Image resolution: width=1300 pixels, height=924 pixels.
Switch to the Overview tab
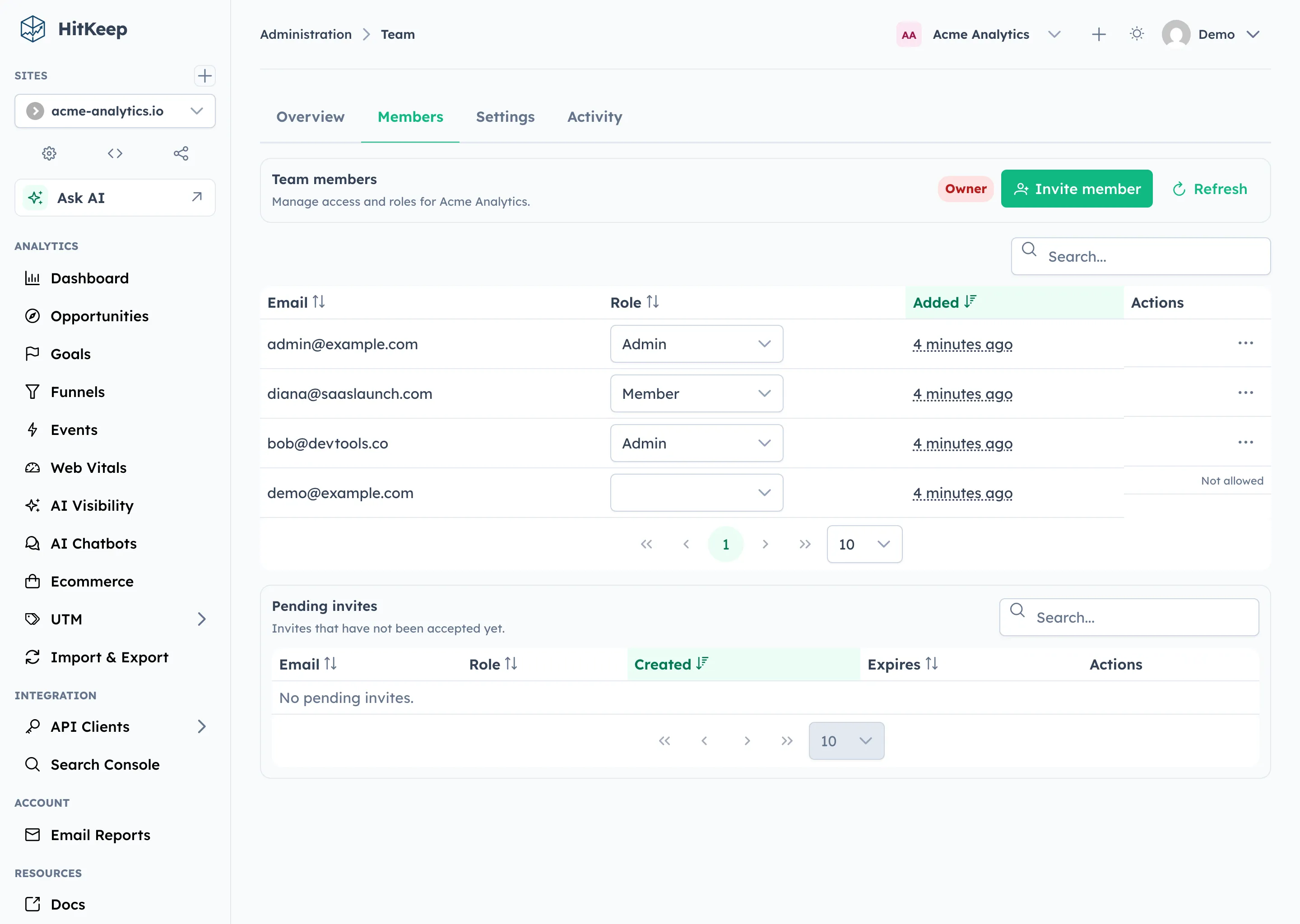point(310,117)
